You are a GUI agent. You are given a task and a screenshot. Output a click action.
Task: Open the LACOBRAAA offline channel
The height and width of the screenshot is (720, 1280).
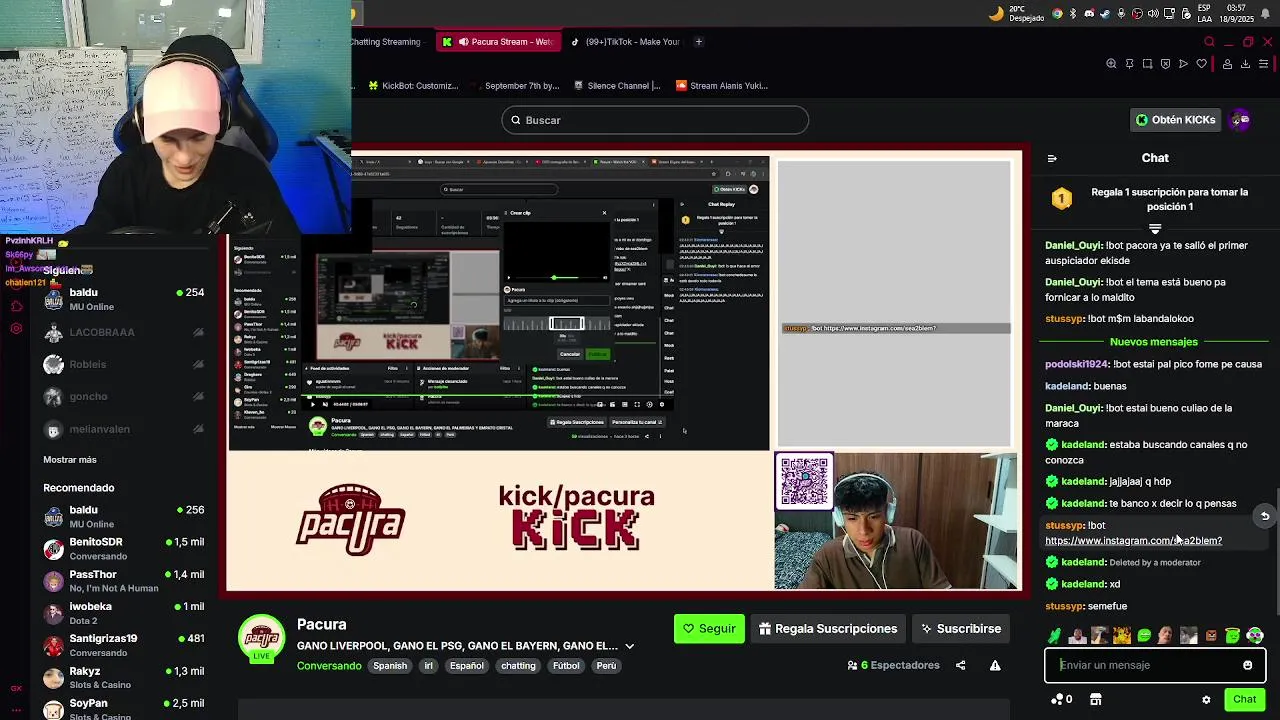(x=124, y=332)
